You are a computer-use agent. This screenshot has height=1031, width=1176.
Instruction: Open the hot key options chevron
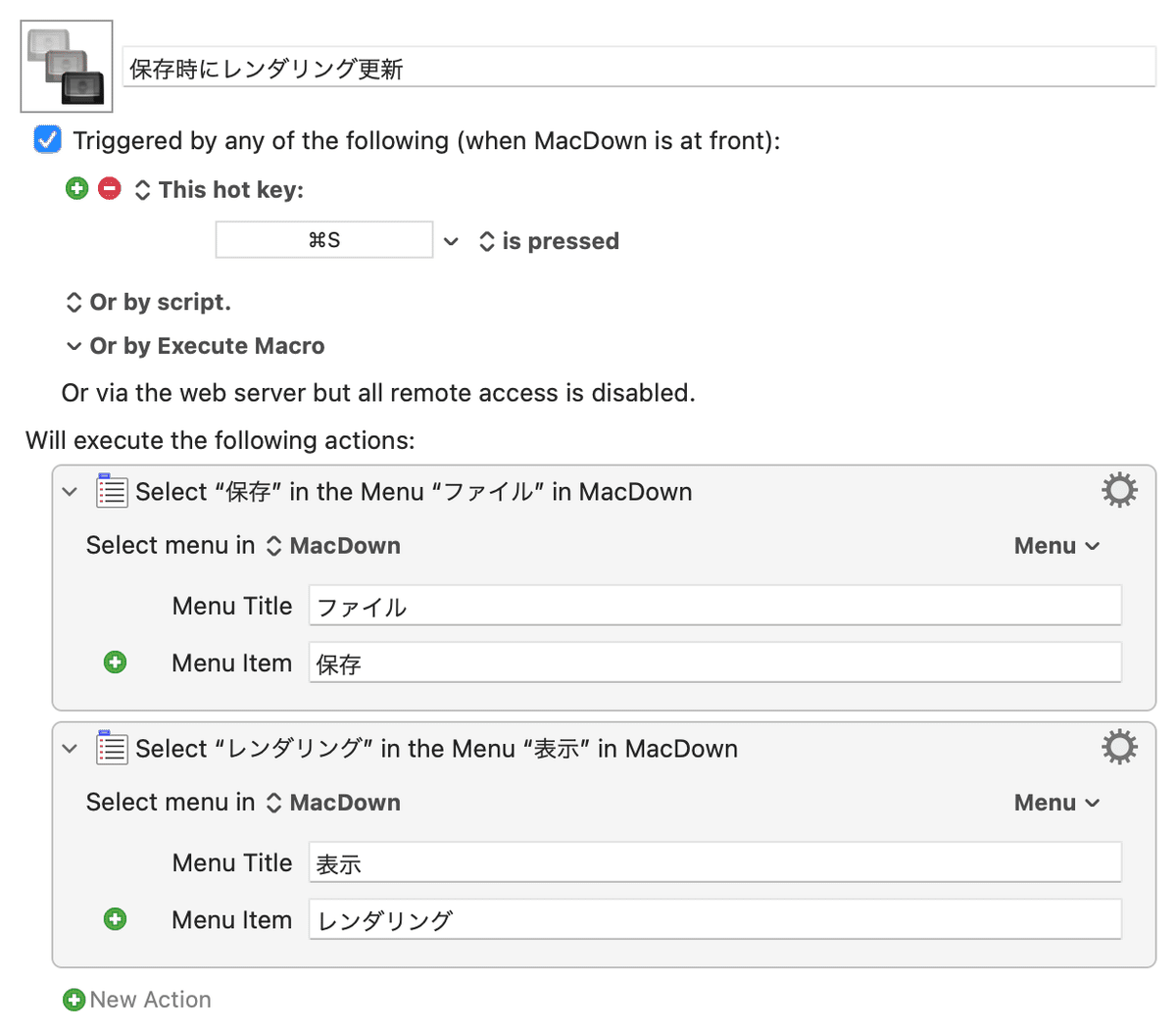coord(451,241)
